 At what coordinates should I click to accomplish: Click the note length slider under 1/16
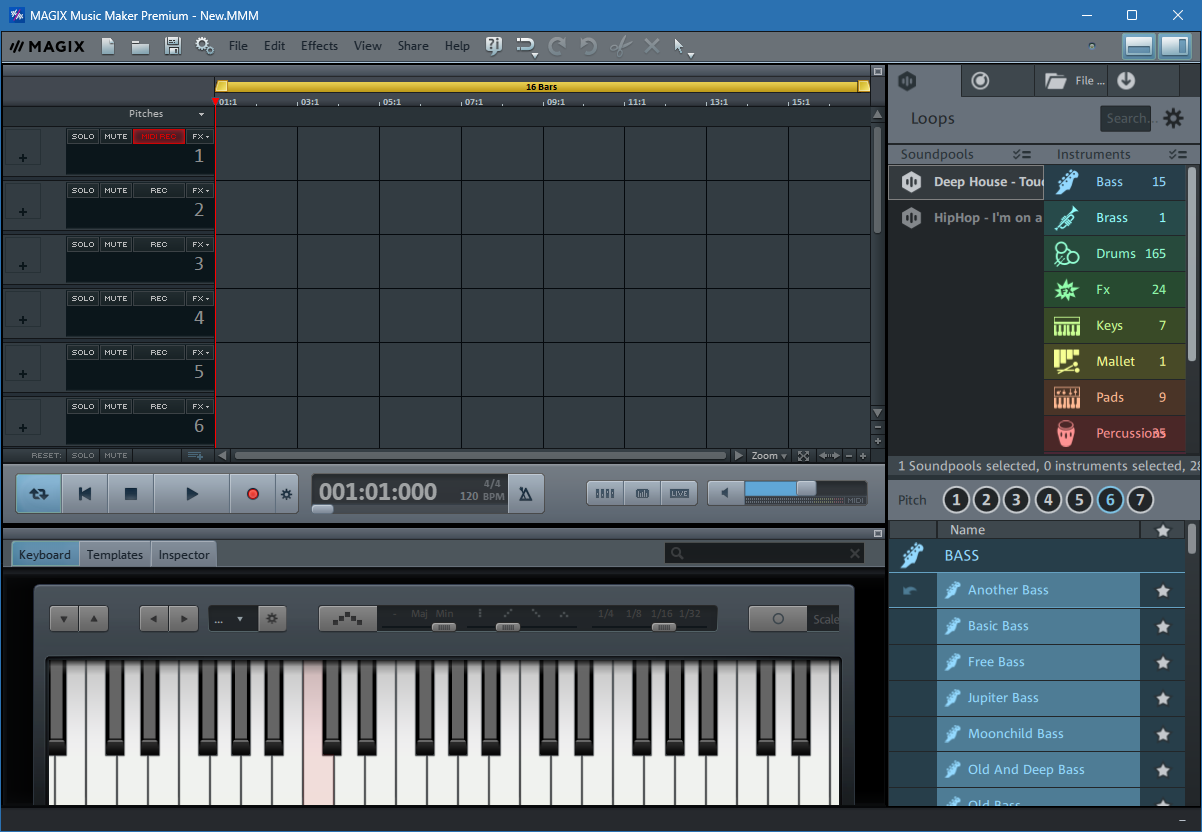tap(663, 627)
